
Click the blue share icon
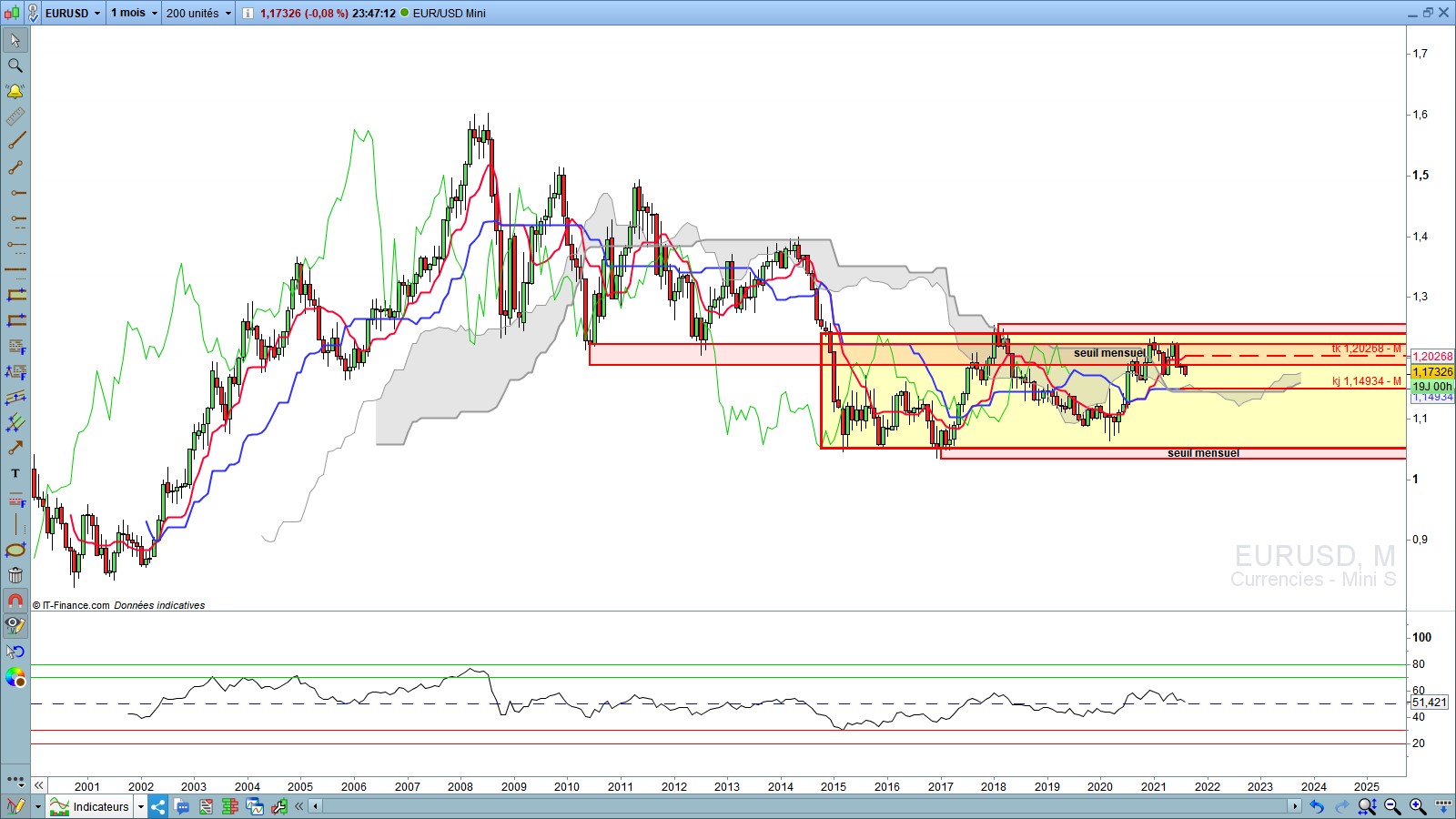pos(158,806)
